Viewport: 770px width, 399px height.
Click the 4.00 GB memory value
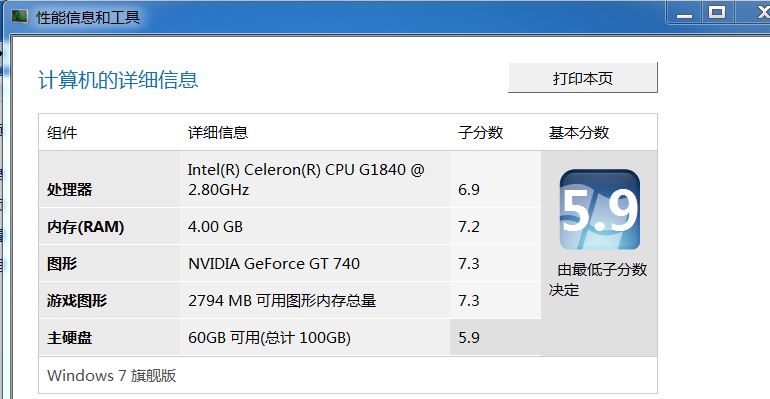coord(216,227)
